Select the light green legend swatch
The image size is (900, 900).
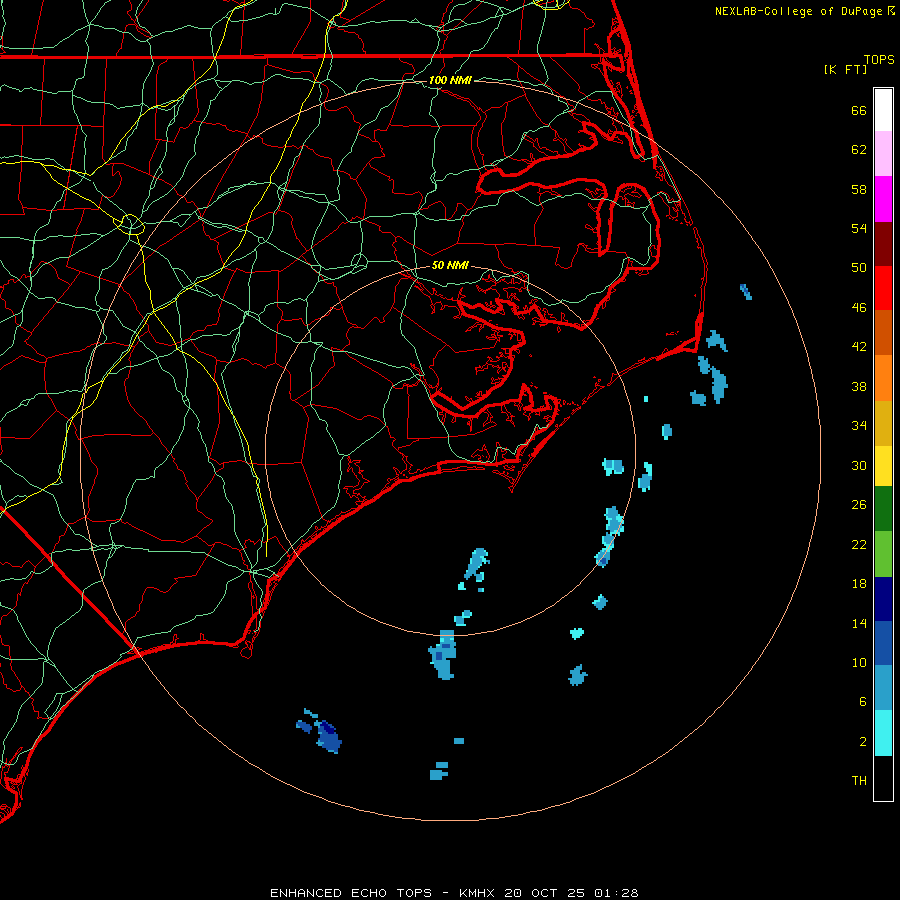[883, 554]
